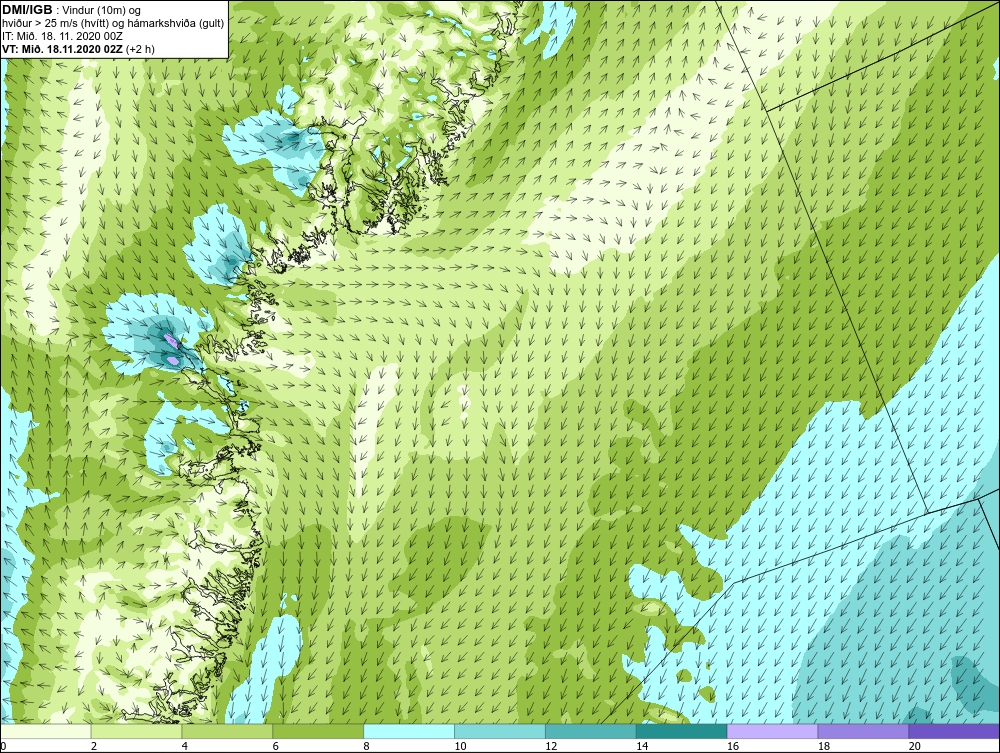Image resolution: width=1000 pixels, height=753 pixels.
Task: Click the 18–20 m/s purple legend swatch
Action: coord(864,731)
